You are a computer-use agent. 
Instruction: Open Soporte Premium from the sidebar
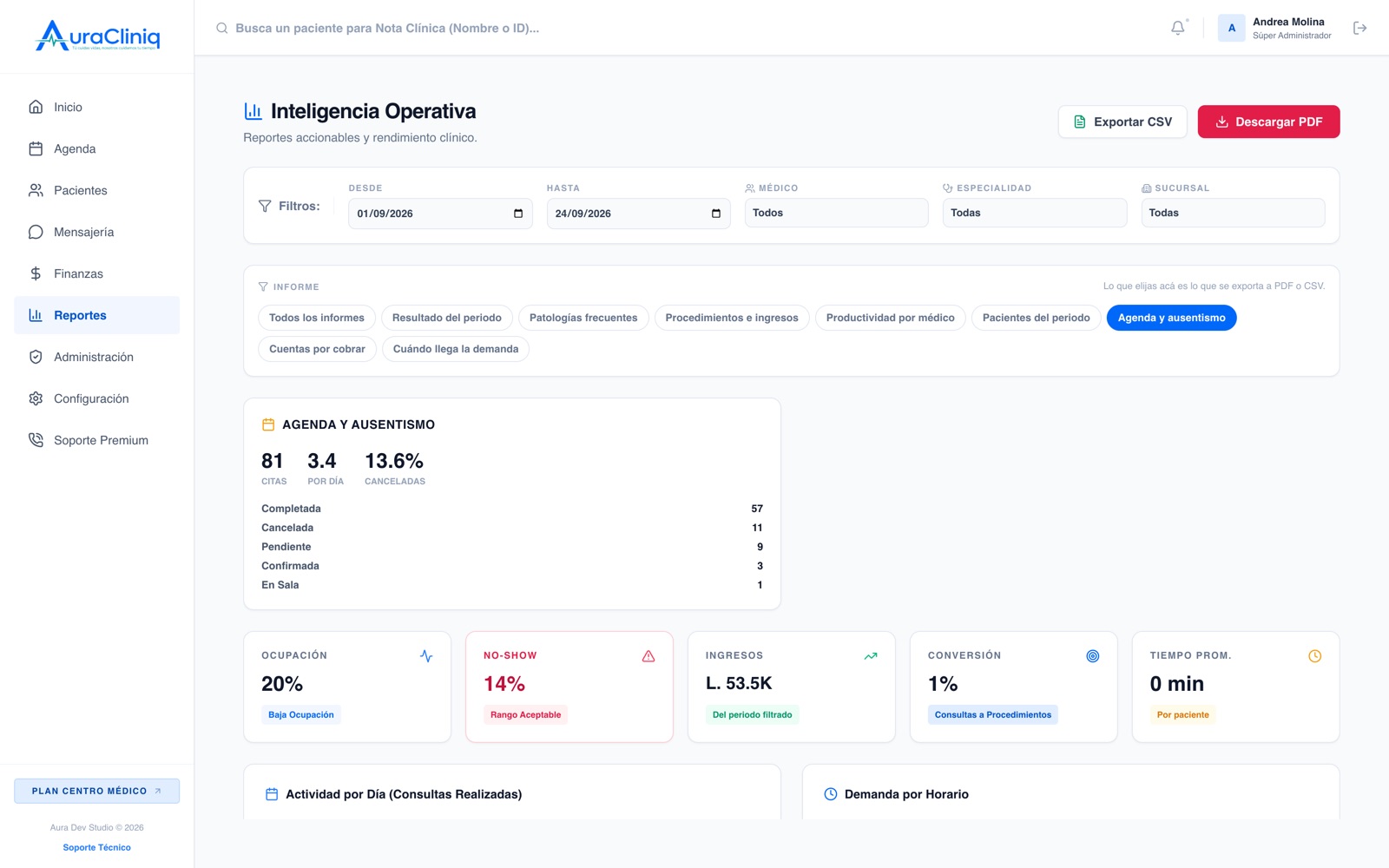(97, 440)
